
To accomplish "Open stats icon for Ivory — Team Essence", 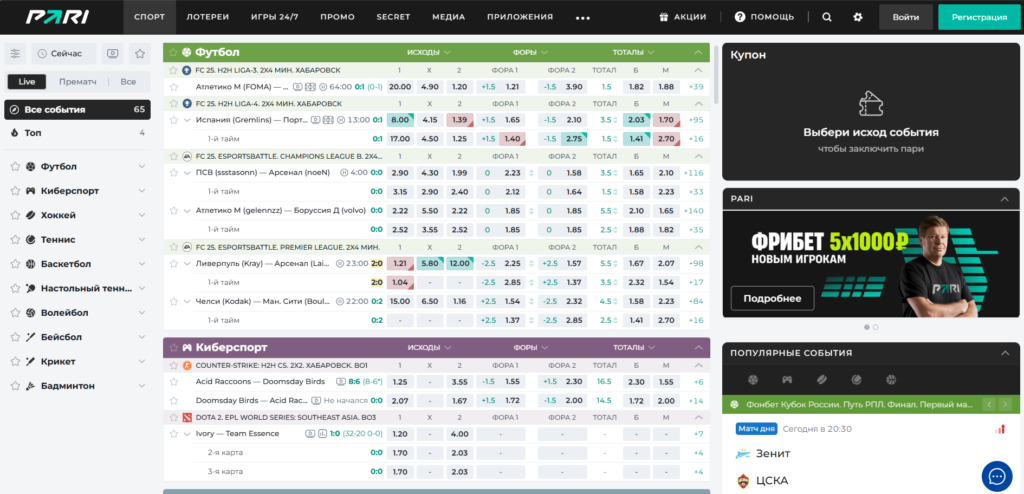I will (x=322, y=433).
